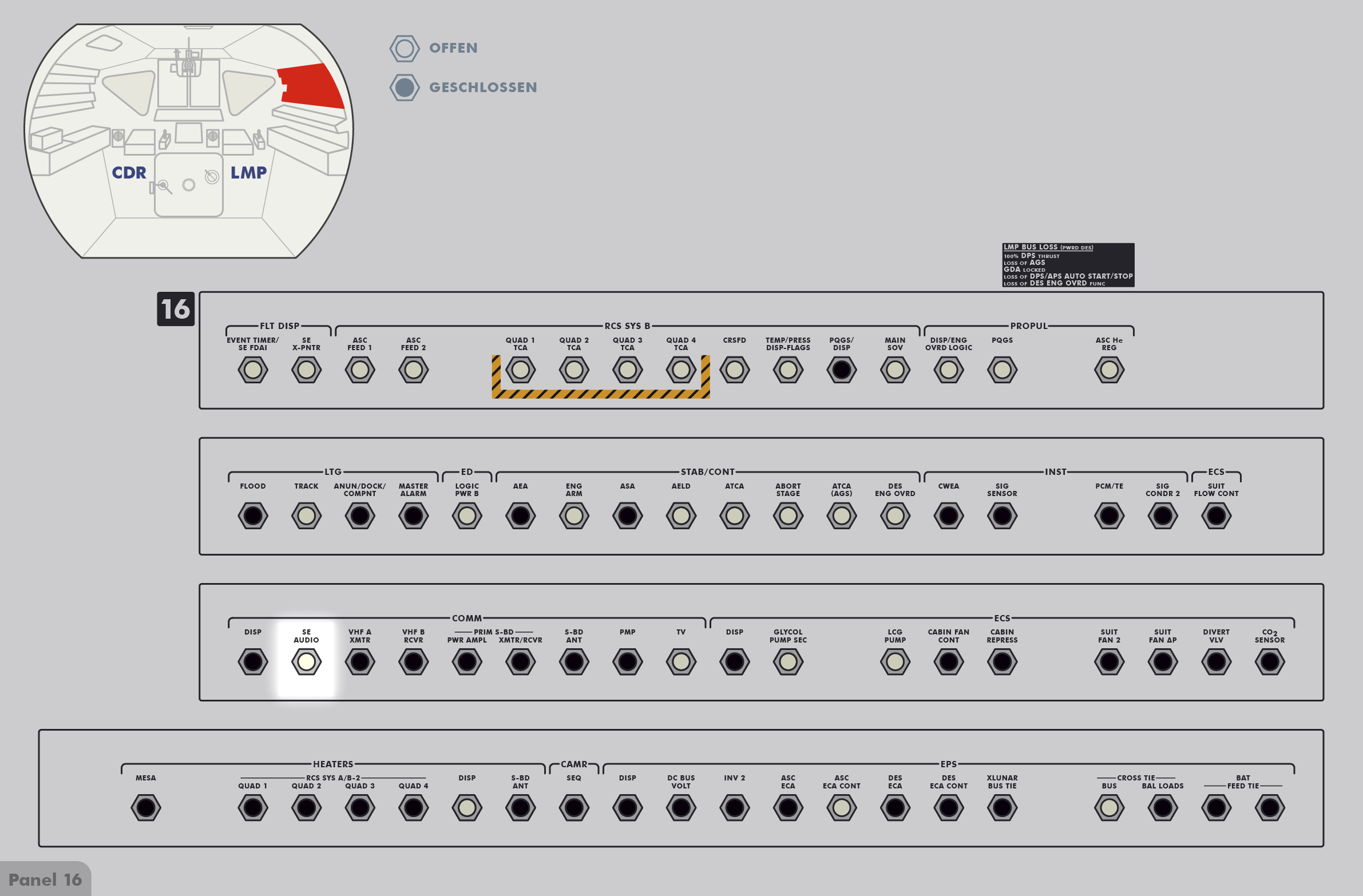Viewport: 1363px width, 896px height.
Task: Click the CDR label in cockpit diagram
Action: coord(129,172)
